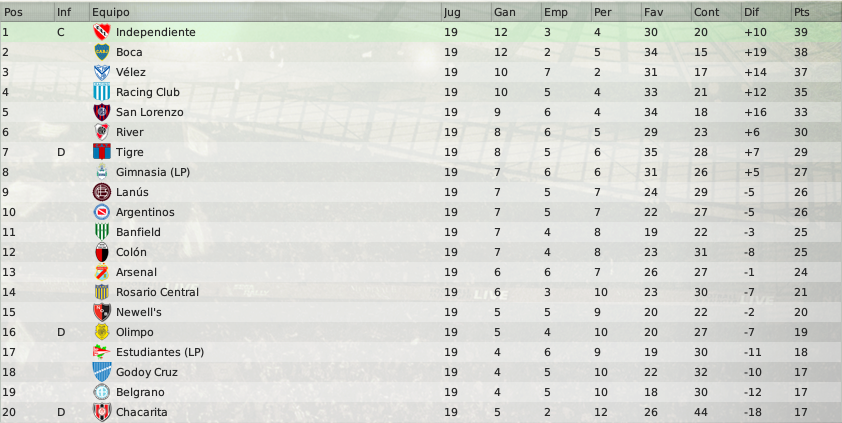
Task: Click the Pos column header
Action: tap(27, 12)
